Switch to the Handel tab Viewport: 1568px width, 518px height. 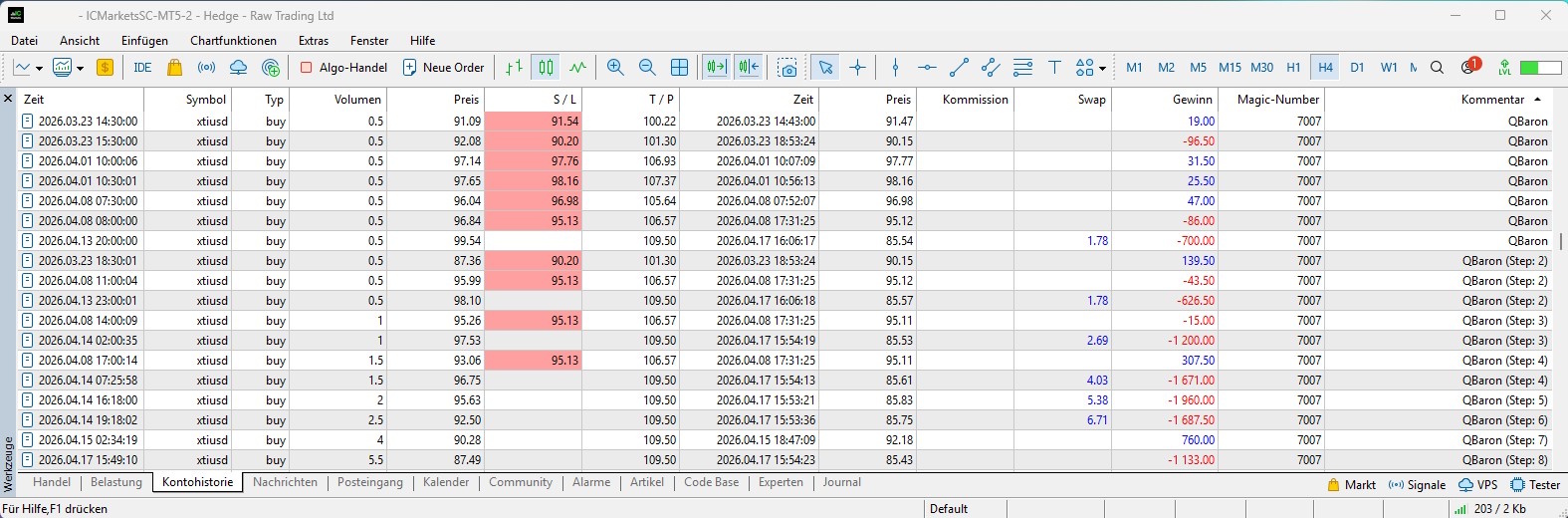coord(52,482)
